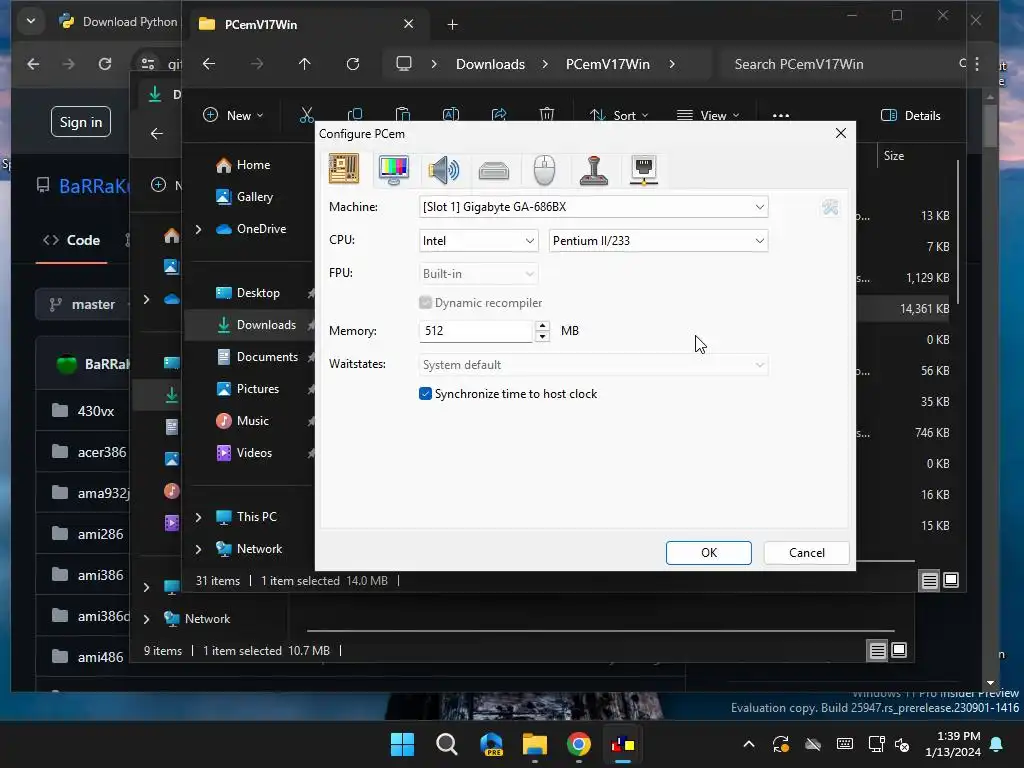
Task: Click the Memory value field
Action: (476, 330)
